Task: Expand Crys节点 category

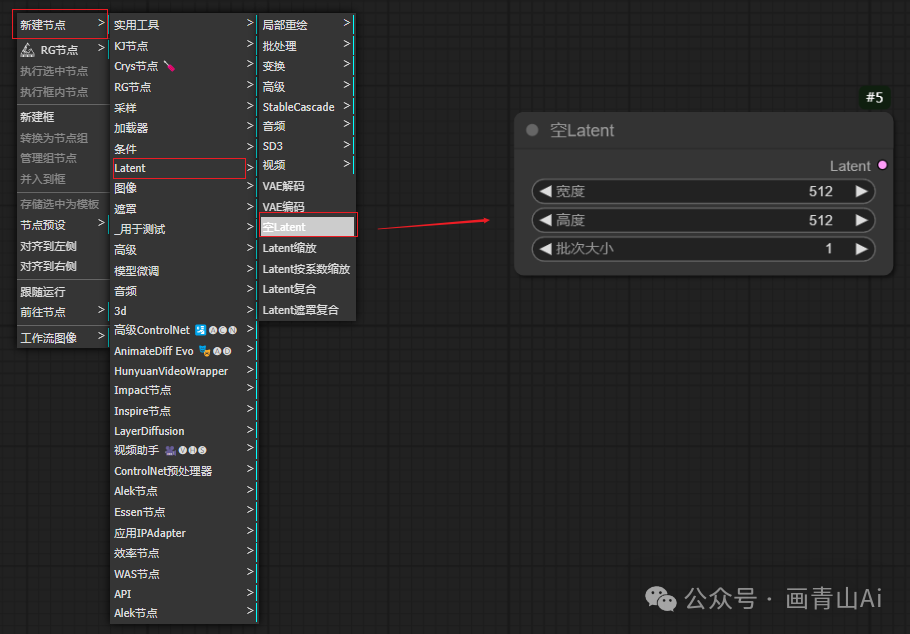Action: click(183, 66)
